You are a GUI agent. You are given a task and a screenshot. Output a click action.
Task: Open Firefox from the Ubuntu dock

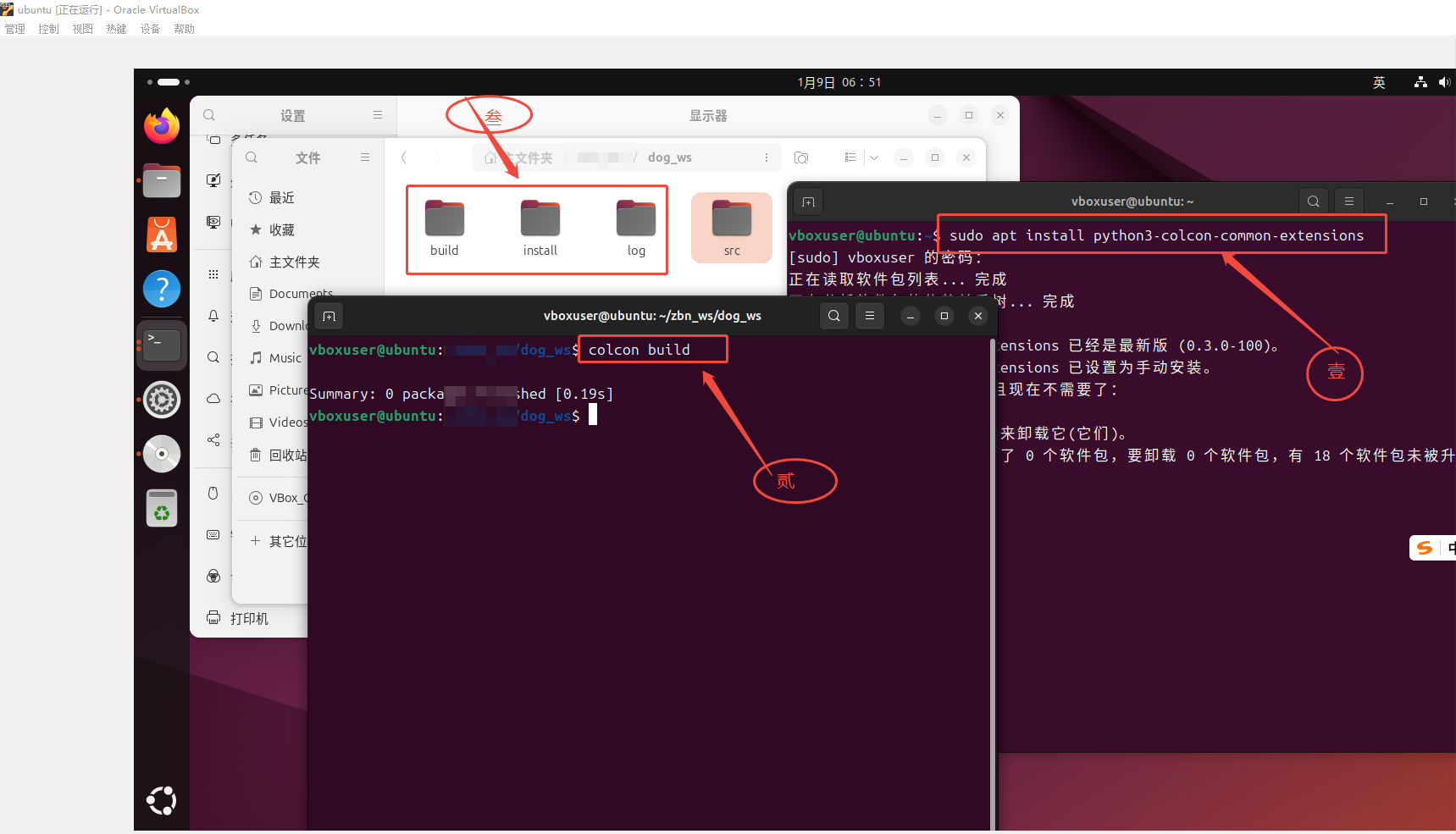click(x=162, y=126)
